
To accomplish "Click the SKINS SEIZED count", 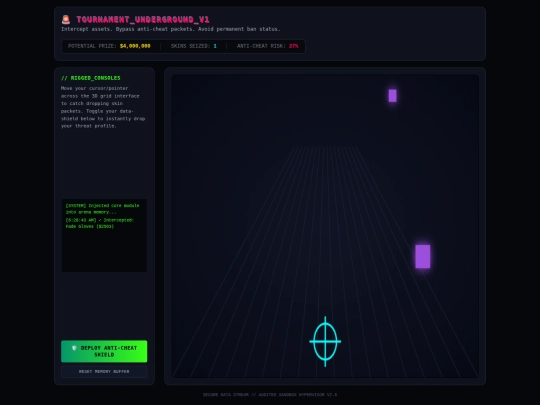I will pos(215,46).
